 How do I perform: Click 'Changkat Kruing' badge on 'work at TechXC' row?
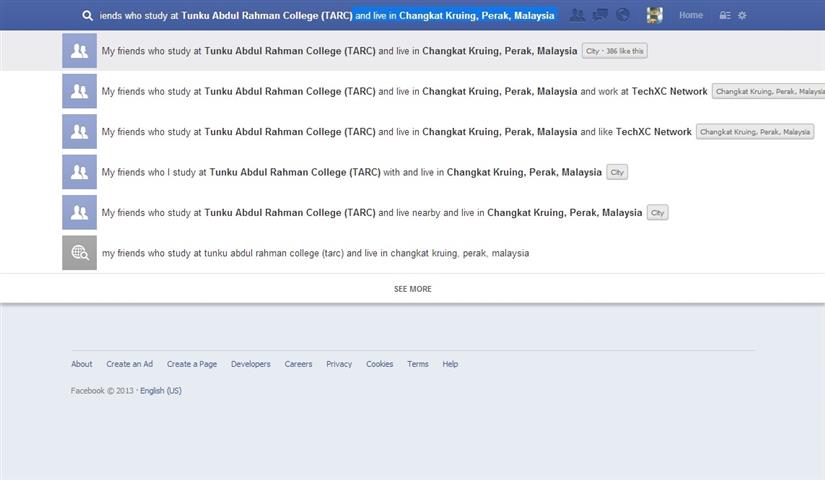pos(769,92)
